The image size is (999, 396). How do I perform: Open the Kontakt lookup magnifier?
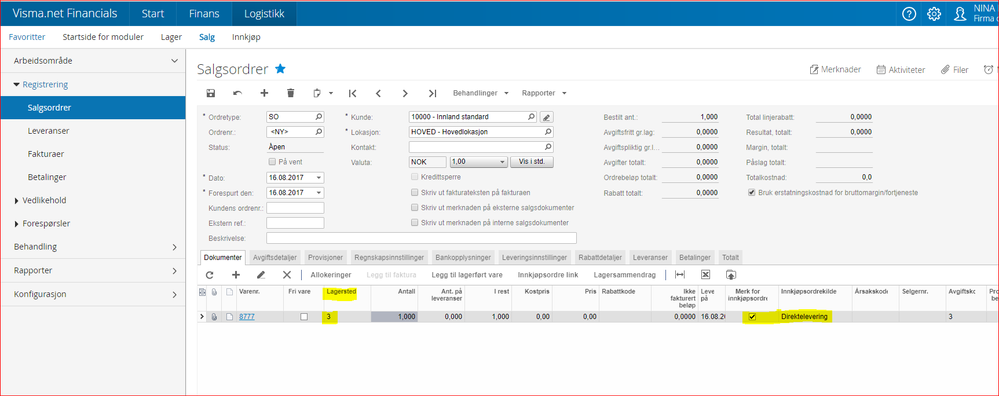pyautogui.click(x=548, y=147)
